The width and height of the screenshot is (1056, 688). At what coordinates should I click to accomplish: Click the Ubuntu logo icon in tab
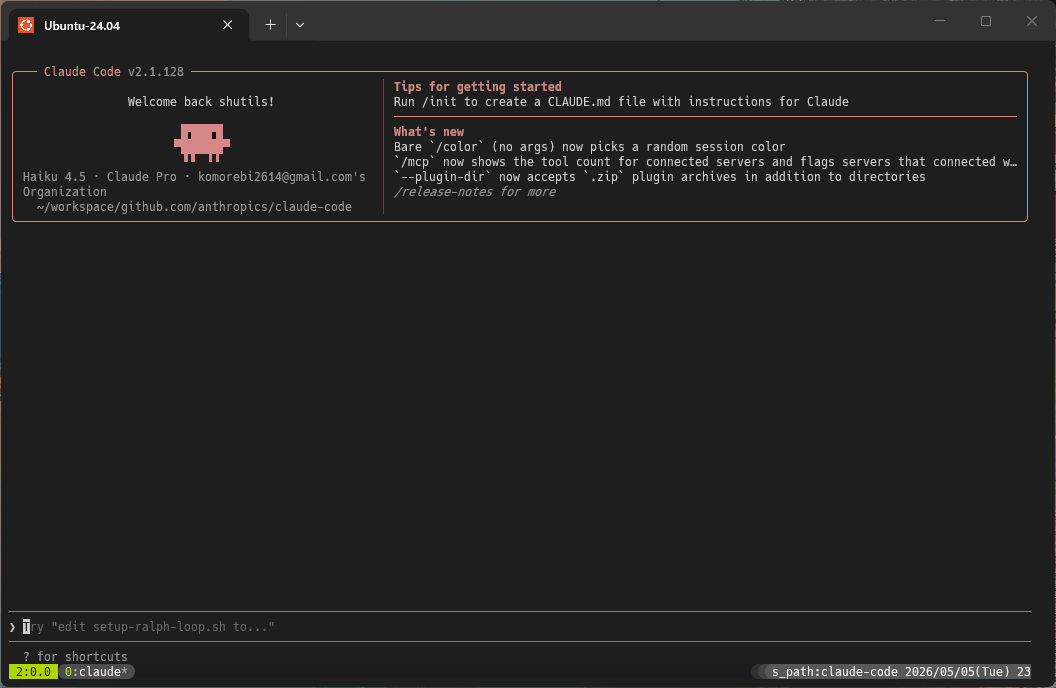26,26
